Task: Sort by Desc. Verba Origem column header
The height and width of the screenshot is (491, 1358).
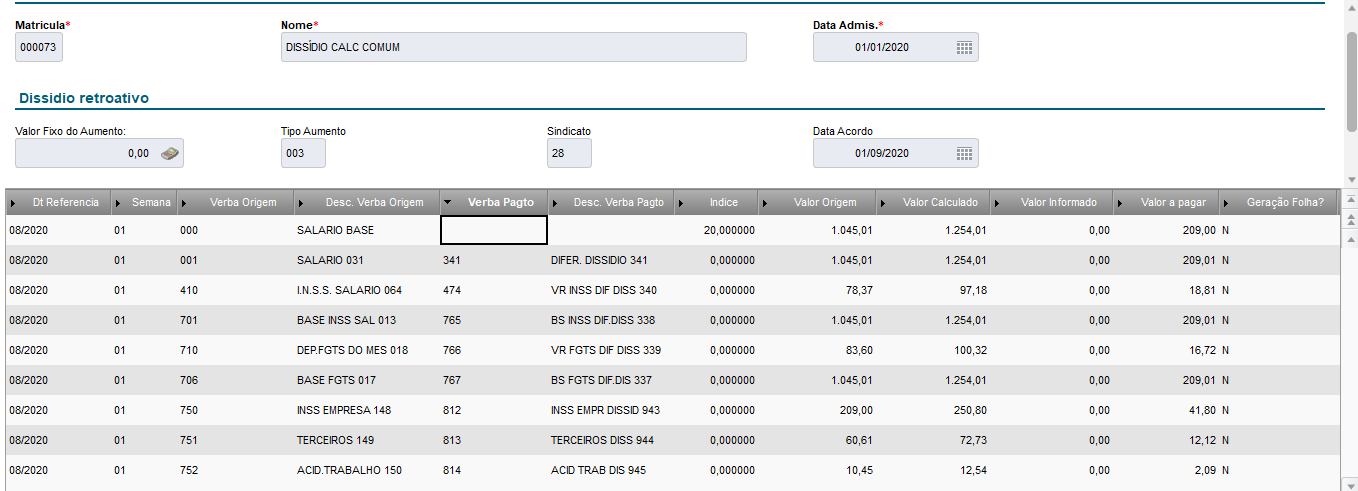Action: pos(366,202)
